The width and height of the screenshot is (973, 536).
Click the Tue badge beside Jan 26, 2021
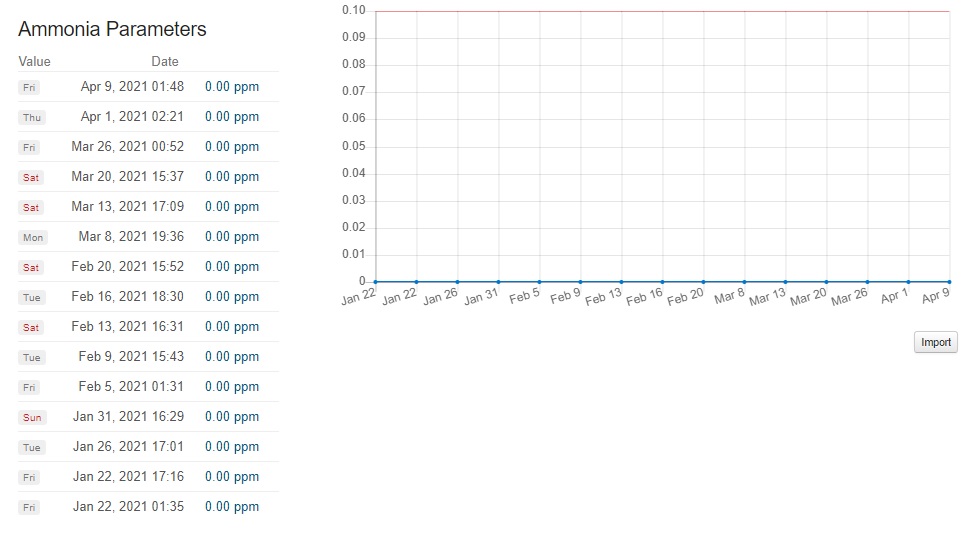(32, 447)
